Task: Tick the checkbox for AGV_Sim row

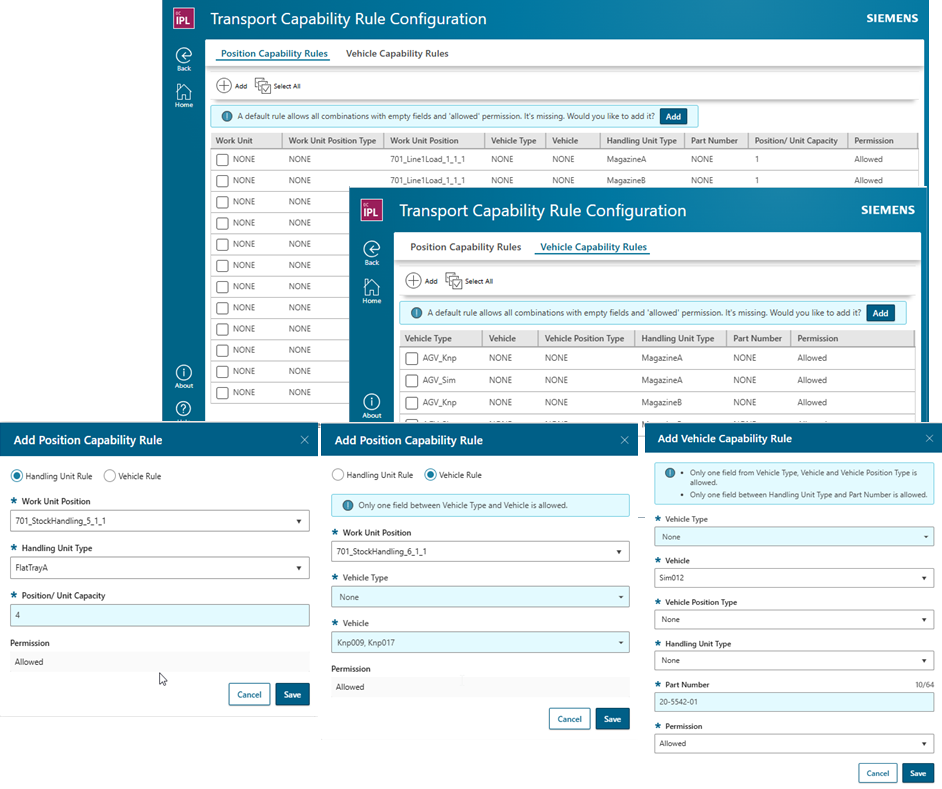Action: coord(411,380)
